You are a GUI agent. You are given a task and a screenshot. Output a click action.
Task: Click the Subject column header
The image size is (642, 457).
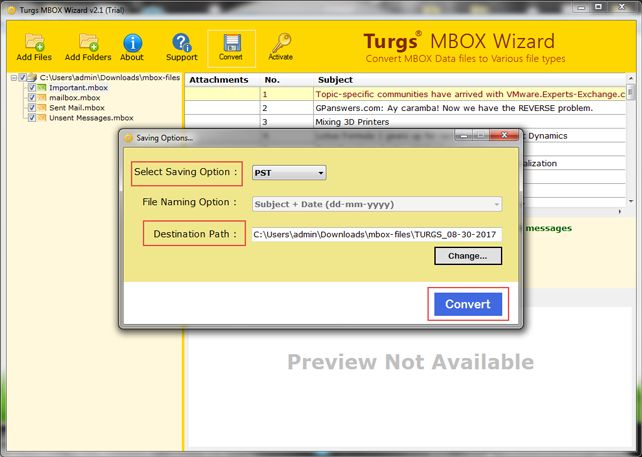[470, 80]
